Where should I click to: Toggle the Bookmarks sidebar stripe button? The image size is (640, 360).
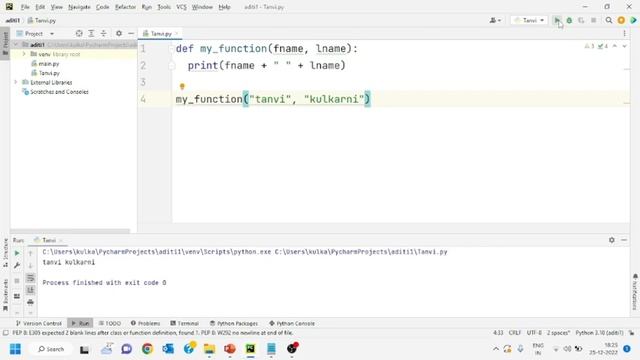(x=5, y=295)
